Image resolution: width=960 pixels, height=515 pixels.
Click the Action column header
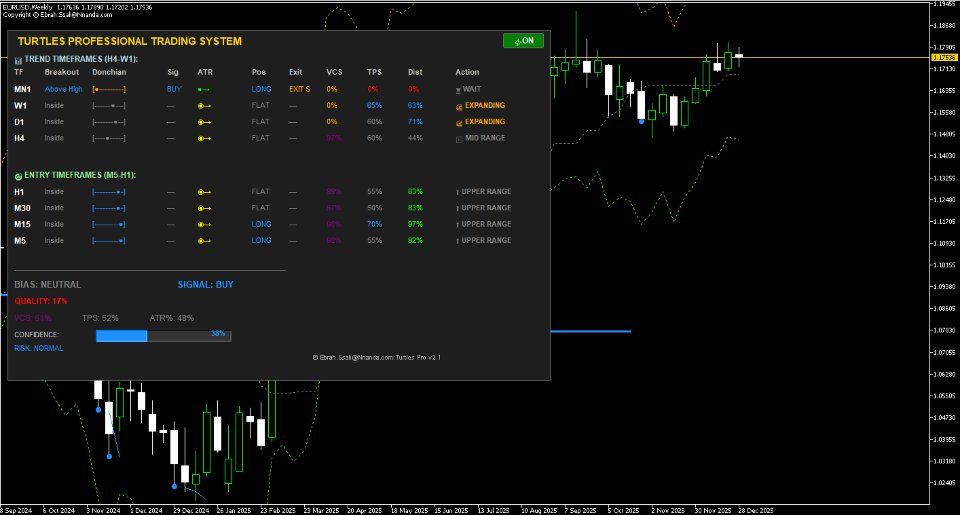click(467, 72)
